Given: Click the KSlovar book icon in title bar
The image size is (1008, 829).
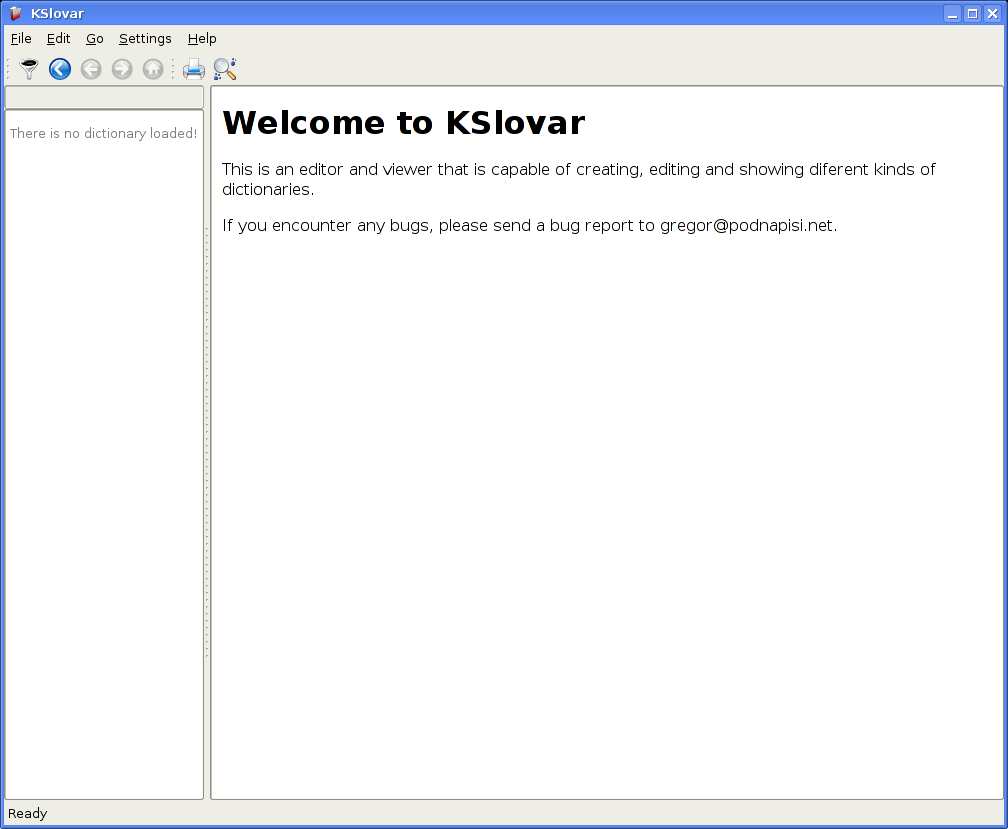Looking at the screenshot, I should pyautogui.click(x=15, y=13).
